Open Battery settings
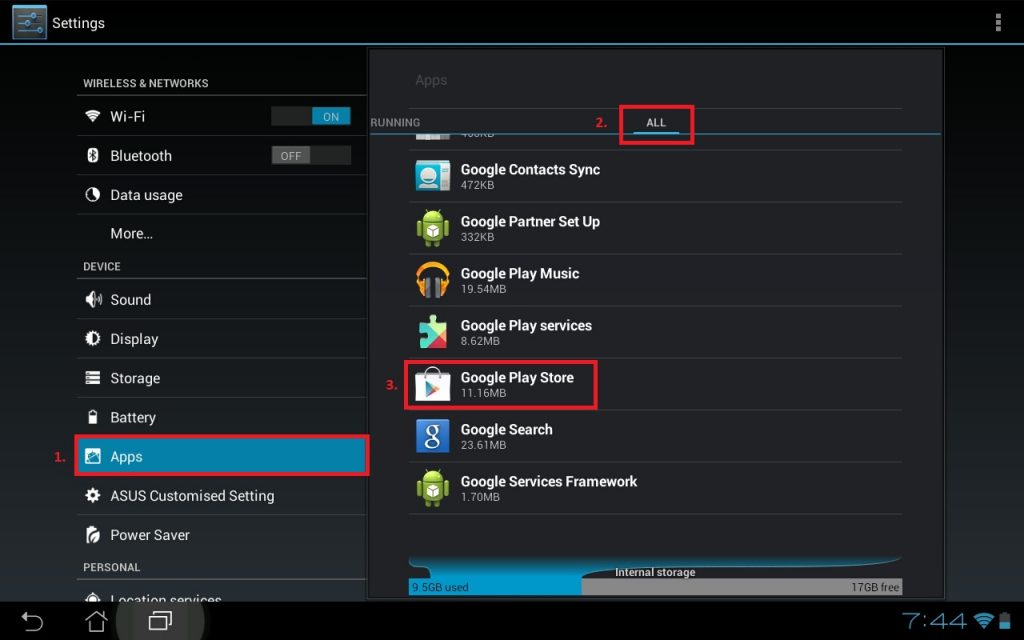The image size is (1024, 640). (x=221, y=417)
